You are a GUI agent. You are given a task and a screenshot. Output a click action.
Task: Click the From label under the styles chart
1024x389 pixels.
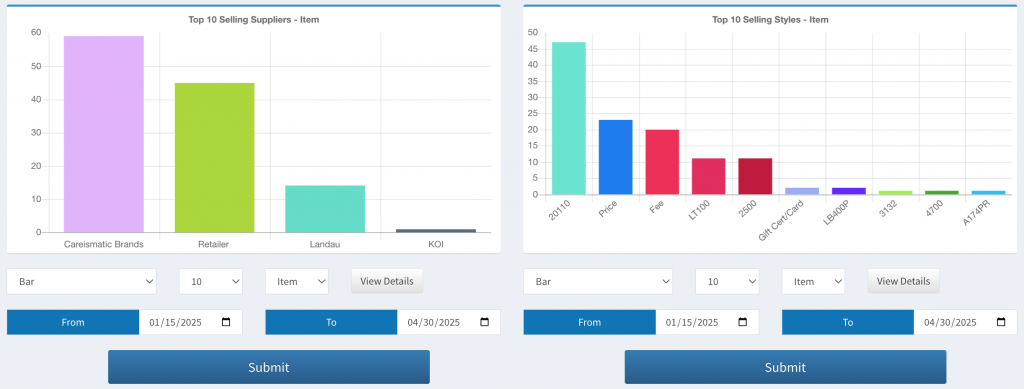[590, 322]
